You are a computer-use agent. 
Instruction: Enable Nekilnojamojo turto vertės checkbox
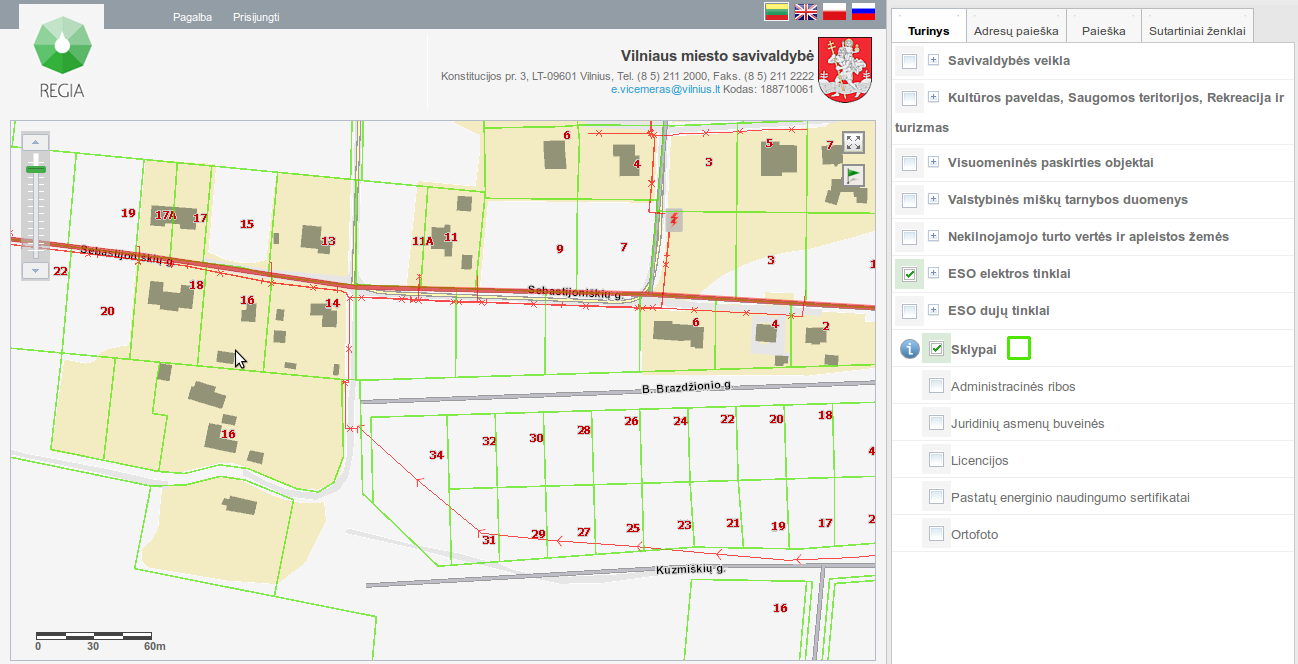pyautogui.click(x=909, y=237)
